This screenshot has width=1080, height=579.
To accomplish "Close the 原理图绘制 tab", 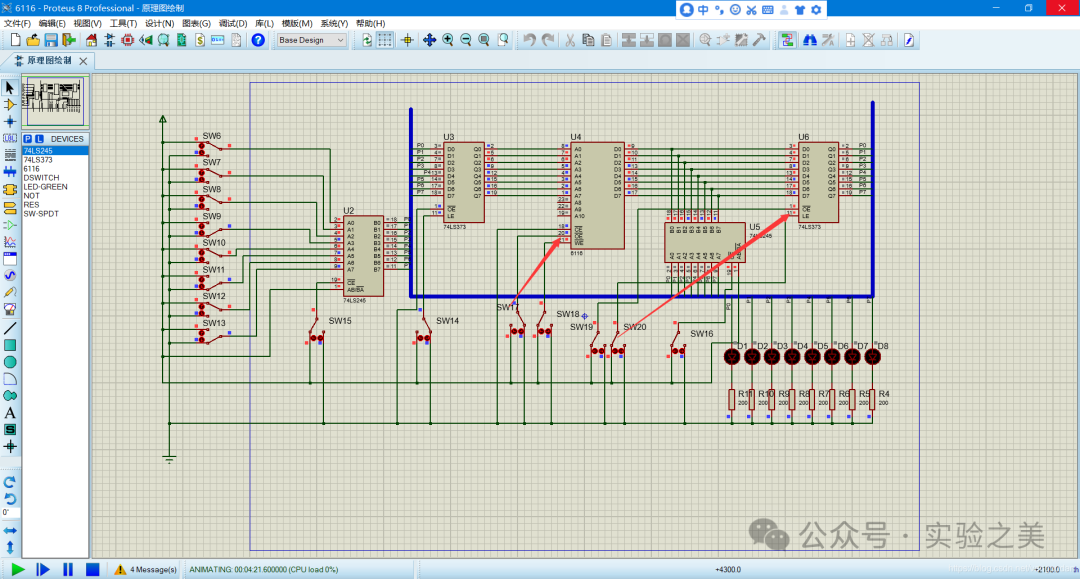I will (x=83, y=61).
